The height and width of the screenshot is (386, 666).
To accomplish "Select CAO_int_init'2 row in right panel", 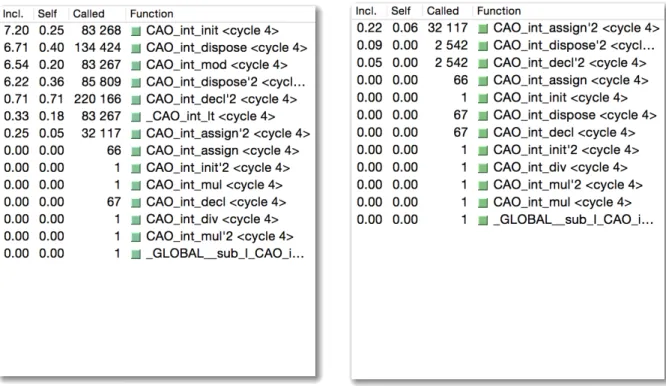I will 508,150.
